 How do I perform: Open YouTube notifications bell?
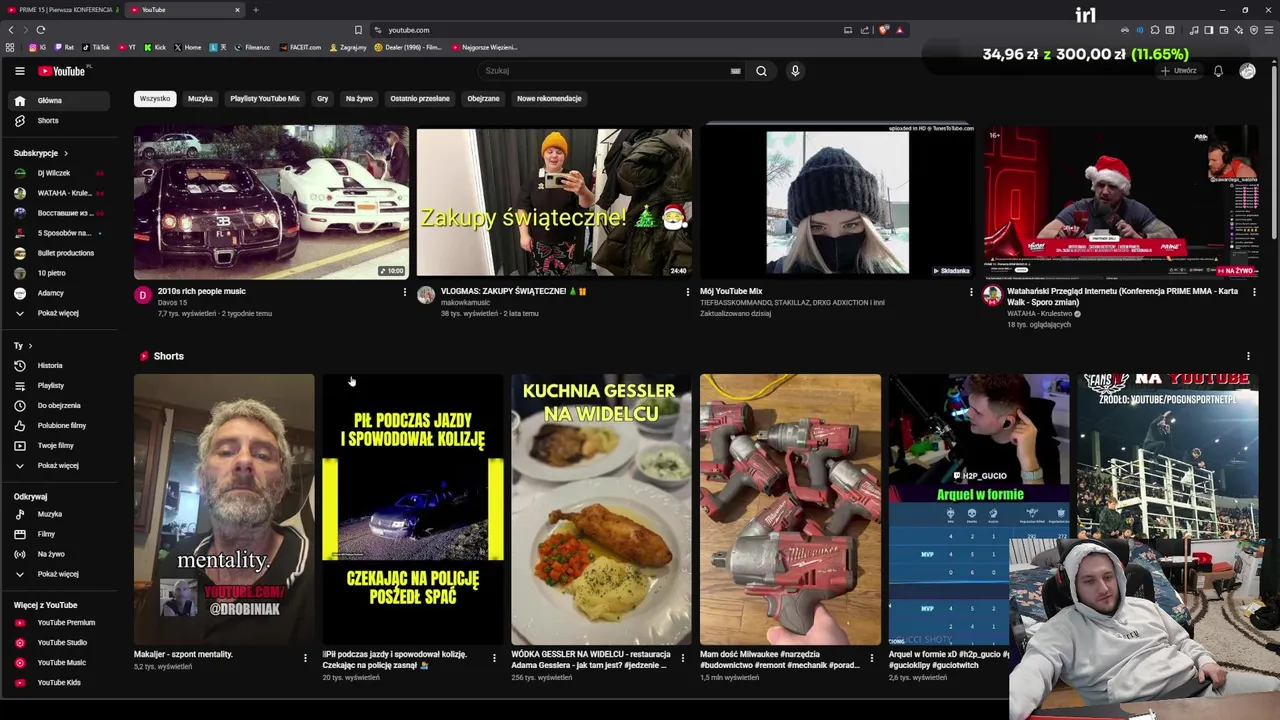(1218, 71)
